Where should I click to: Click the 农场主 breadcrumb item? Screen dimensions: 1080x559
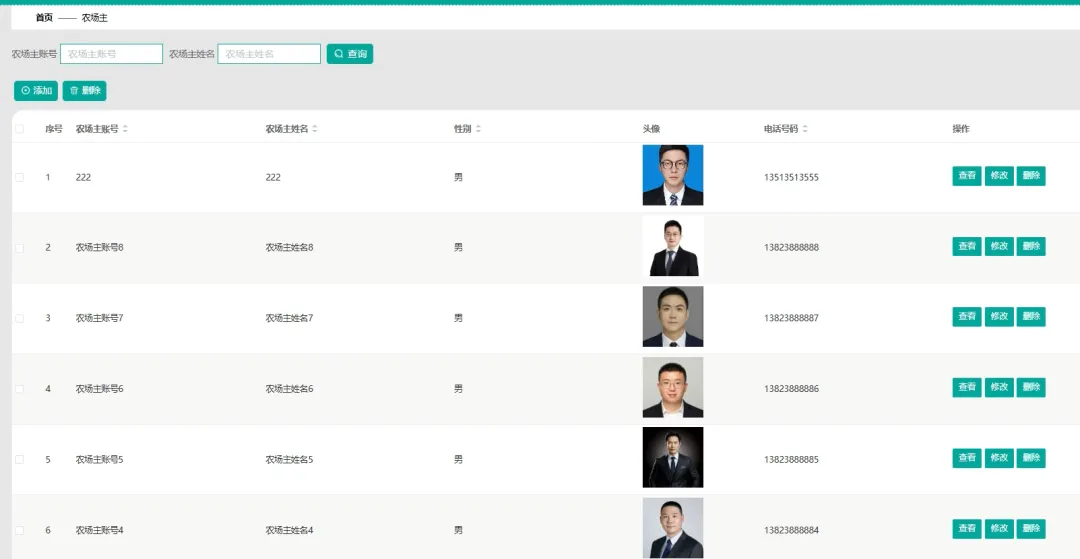pyautogui.click(x=94, y=18)
